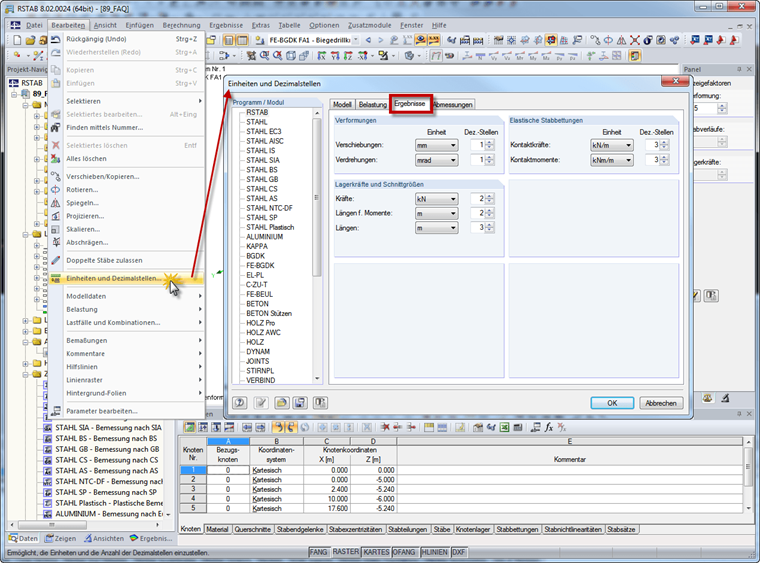
Task: Click the fx formula icon in table toolbar
Action: [548, 427]
